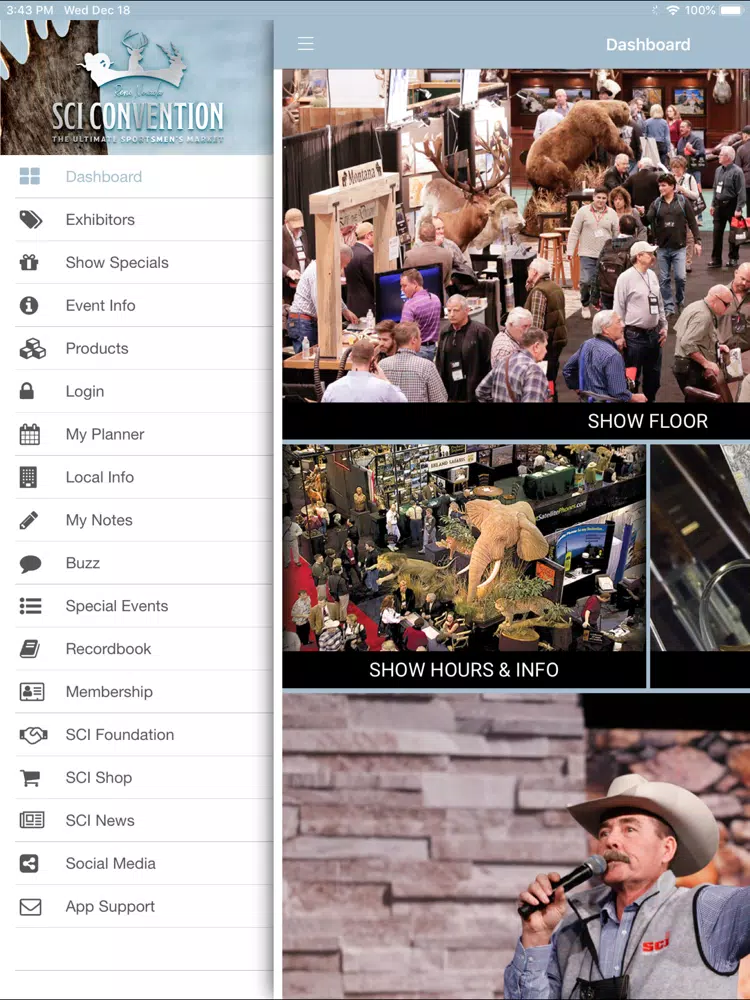Click the App Support envelope icon
Screen dimensions: 750x1000
point(30,907)
